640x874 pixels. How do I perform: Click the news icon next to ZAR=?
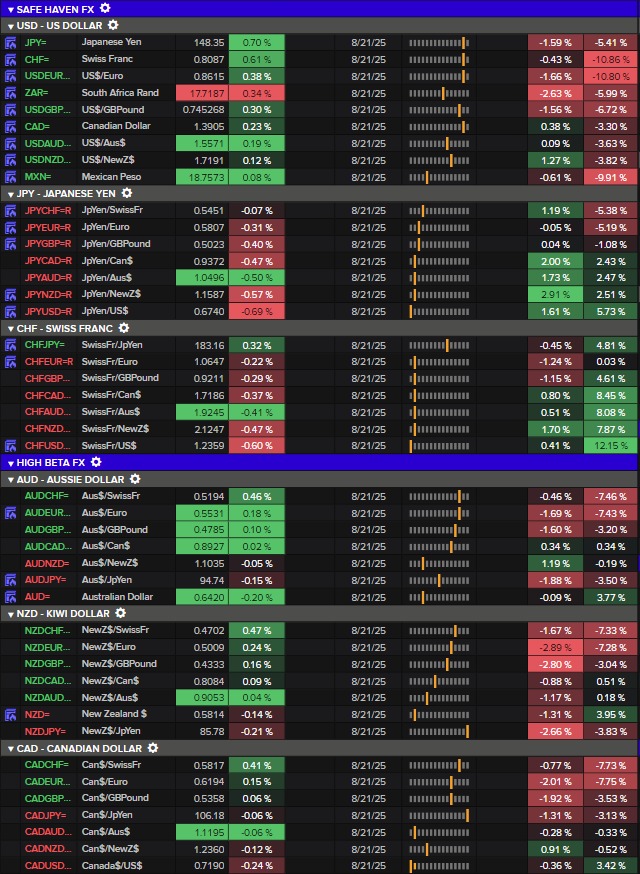pos(11,92)
